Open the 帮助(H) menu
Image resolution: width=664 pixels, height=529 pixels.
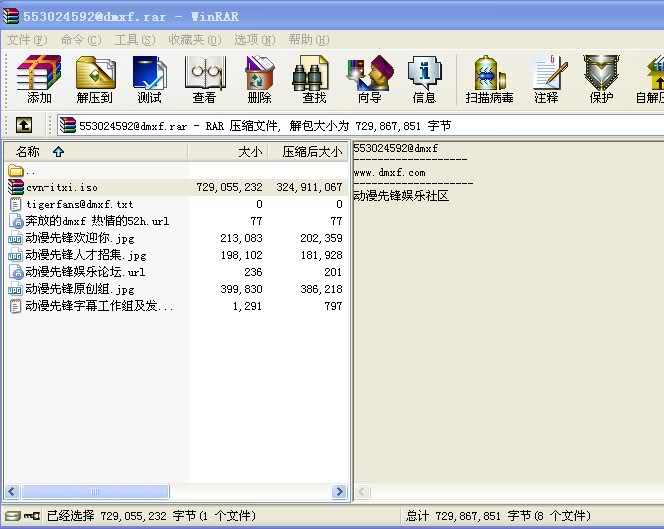[x=309, y=40]
